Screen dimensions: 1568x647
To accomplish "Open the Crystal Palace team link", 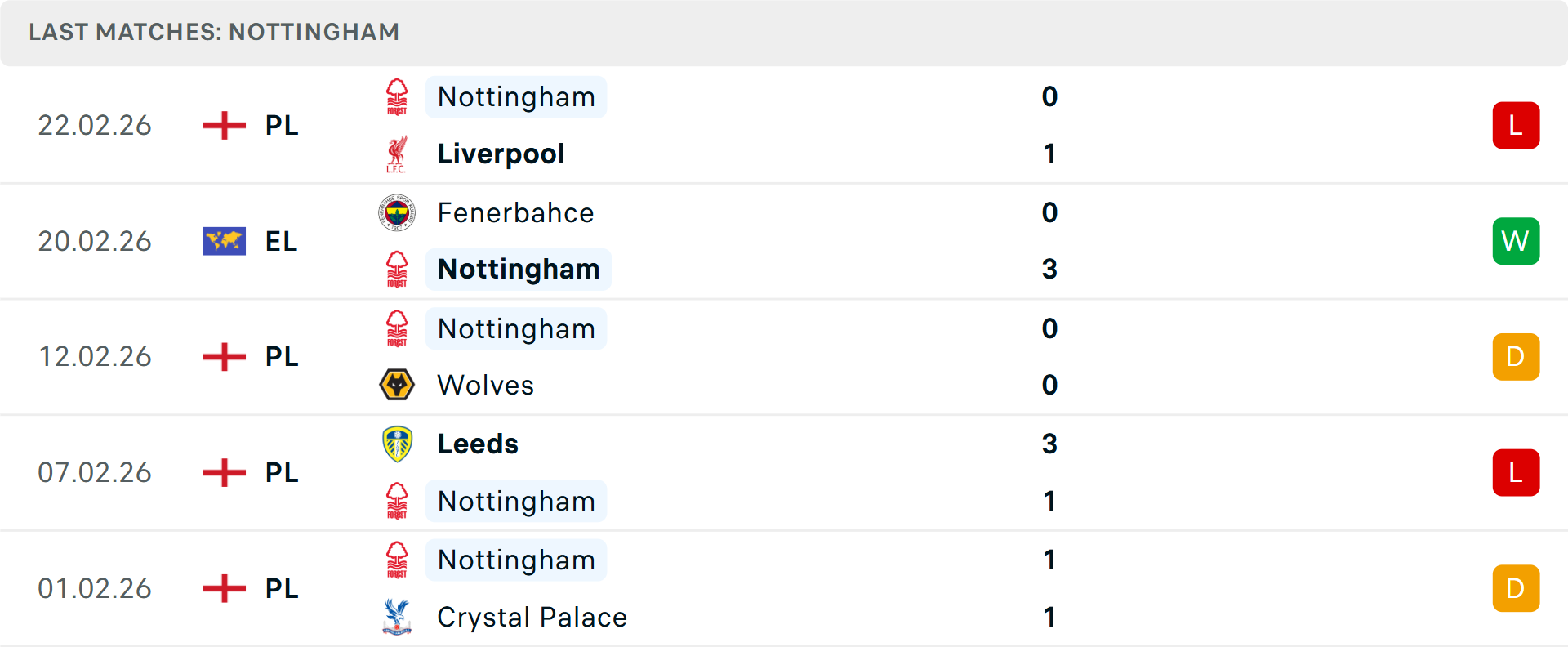I will coord(532,618).
